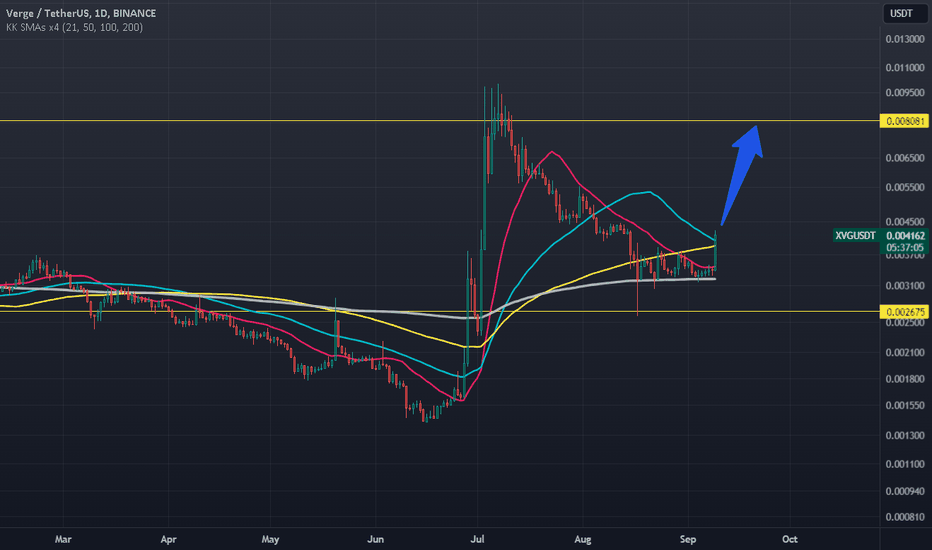932x550 pixels.
Task: Click the Jul label on time axis
Action: pos(477,539)
